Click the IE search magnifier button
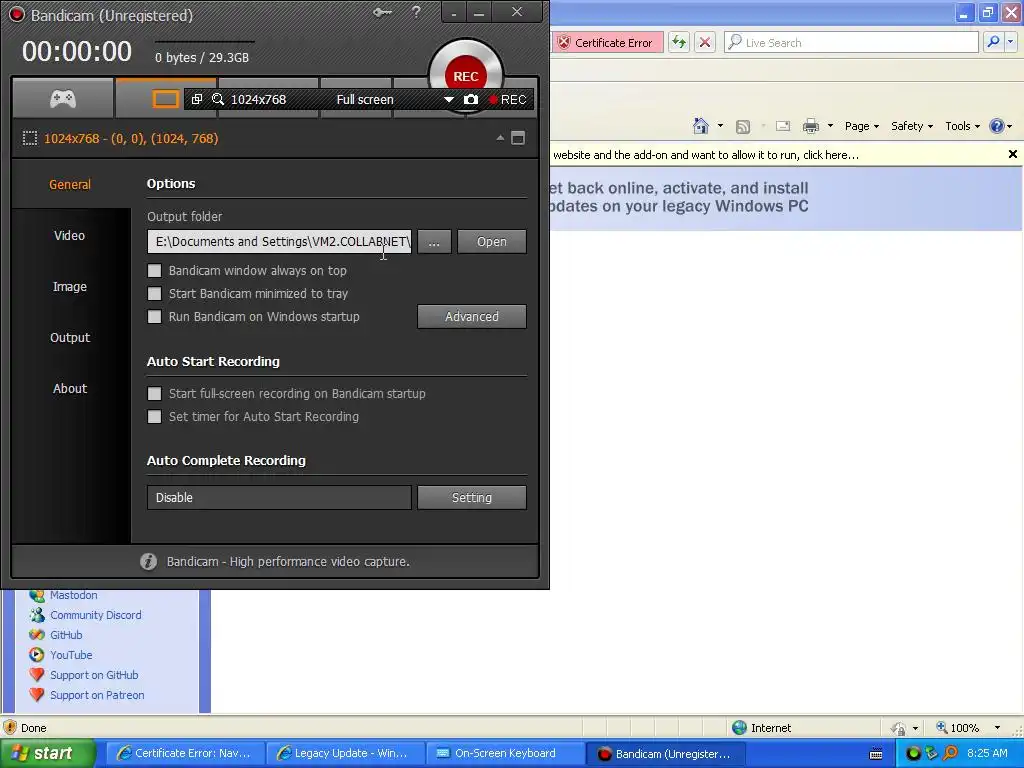 [x=993, y=42]
